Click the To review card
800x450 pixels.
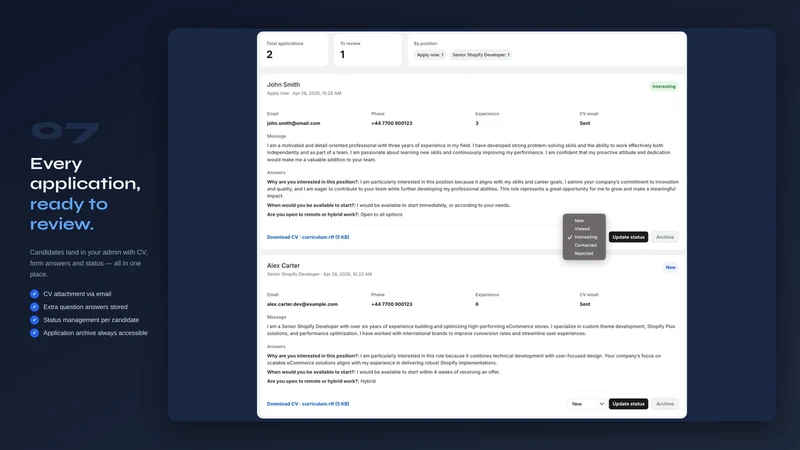click(x=367, y=50)
